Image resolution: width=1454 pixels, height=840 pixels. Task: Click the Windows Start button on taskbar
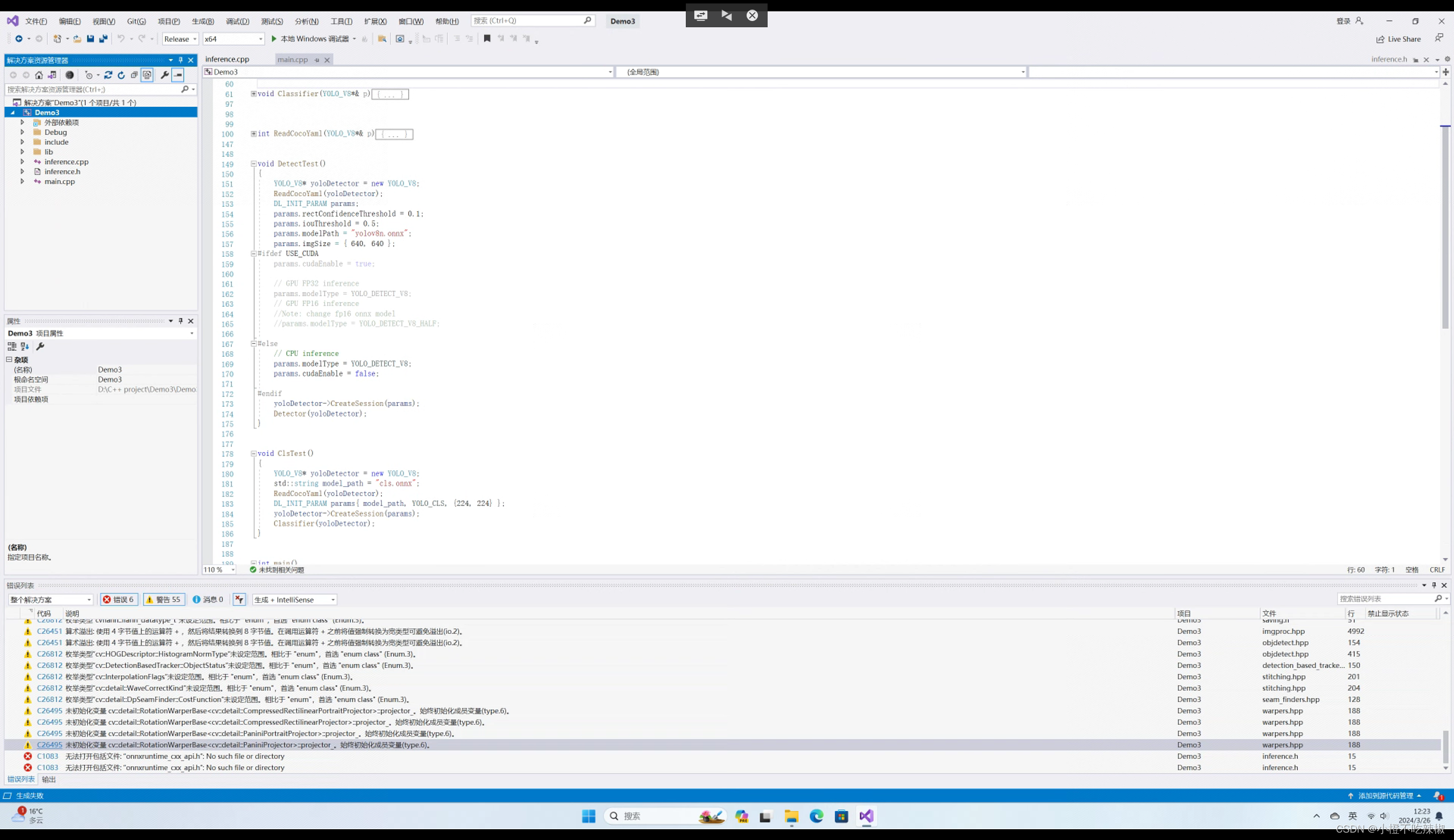(x=589, y=816)
